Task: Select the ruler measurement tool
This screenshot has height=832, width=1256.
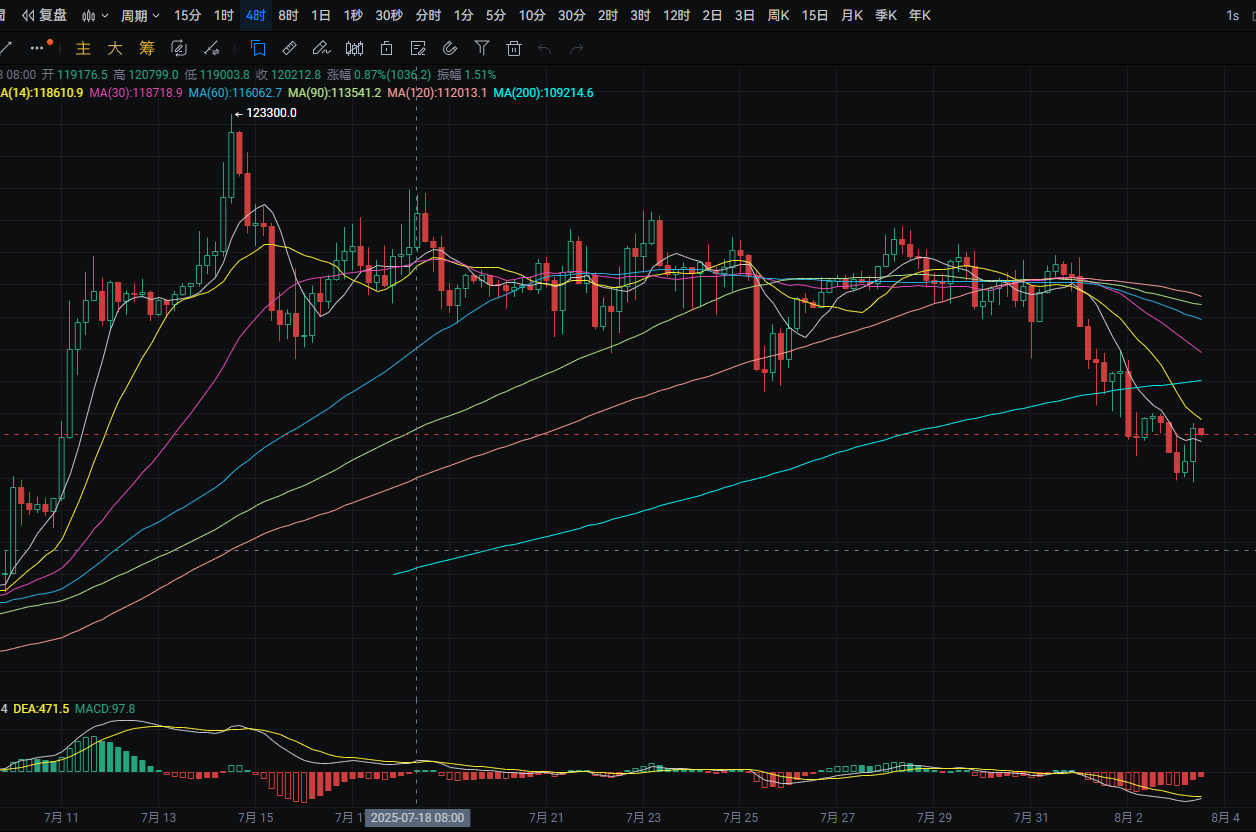Action: pos(289,47)
